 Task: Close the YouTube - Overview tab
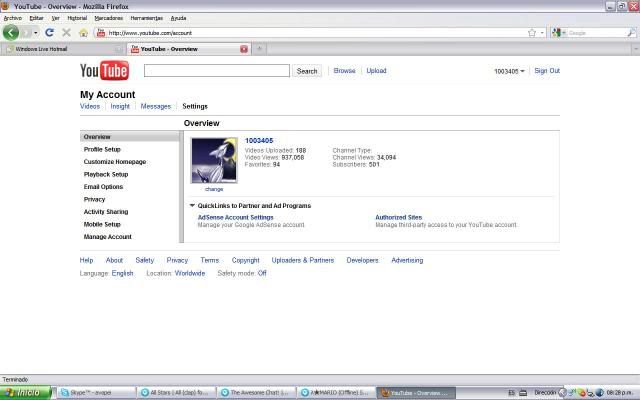click(x=244, y=48)
